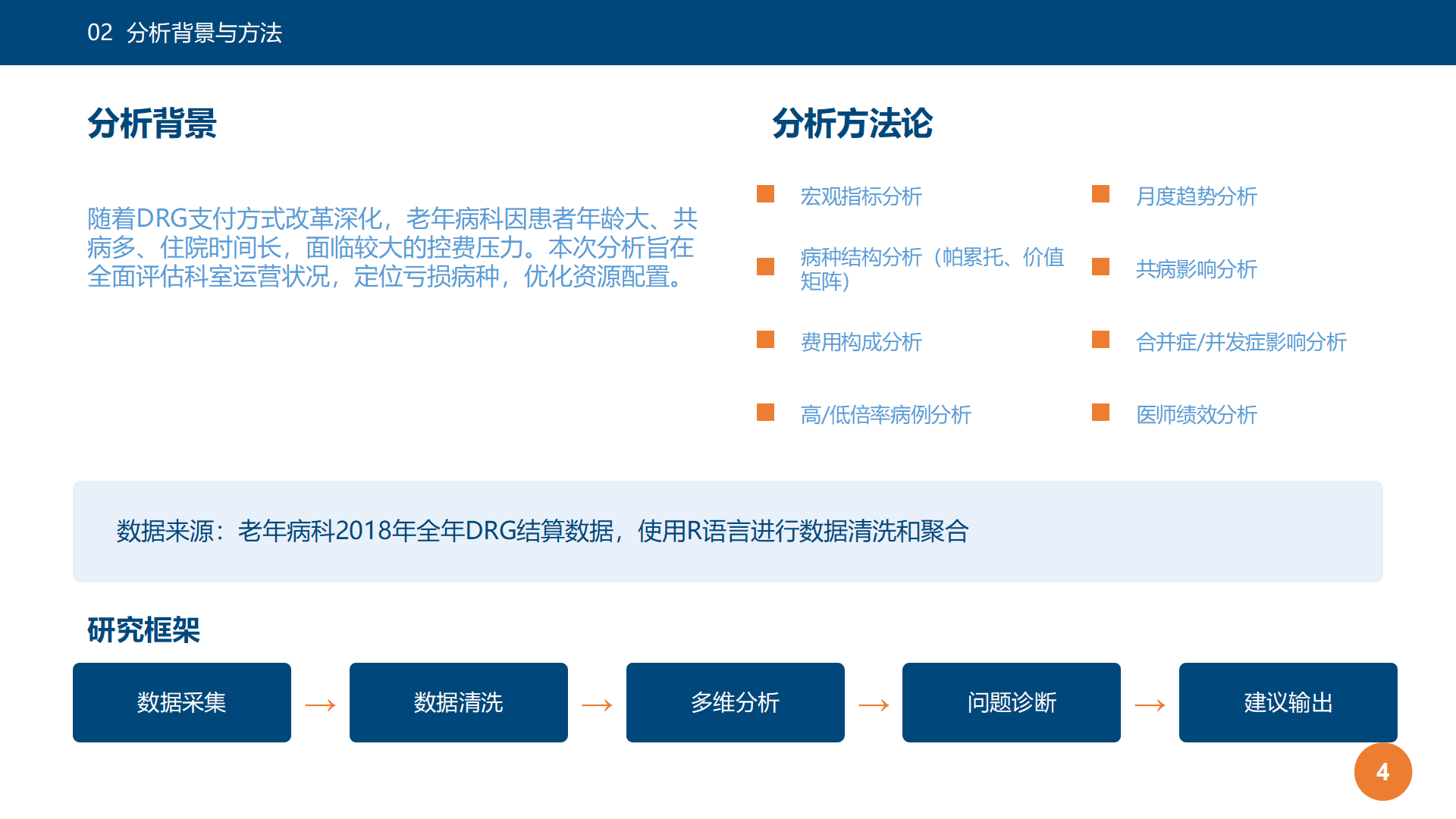Click the 数据来源 text box
Screen dimensions: 1456x819
(728, 532)
